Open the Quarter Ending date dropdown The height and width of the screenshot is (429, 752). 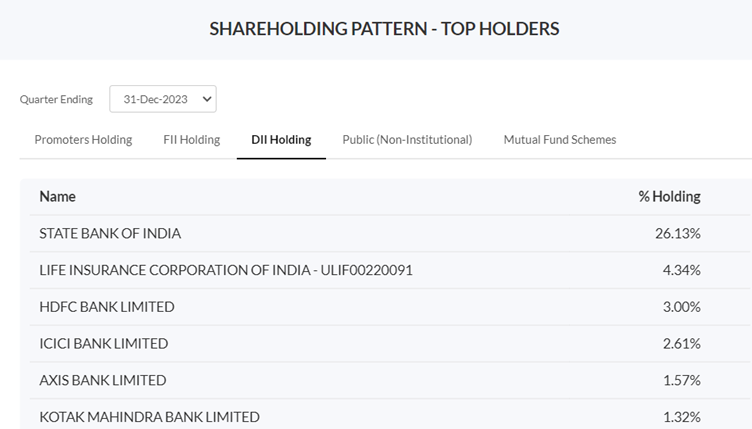point(163,99)
